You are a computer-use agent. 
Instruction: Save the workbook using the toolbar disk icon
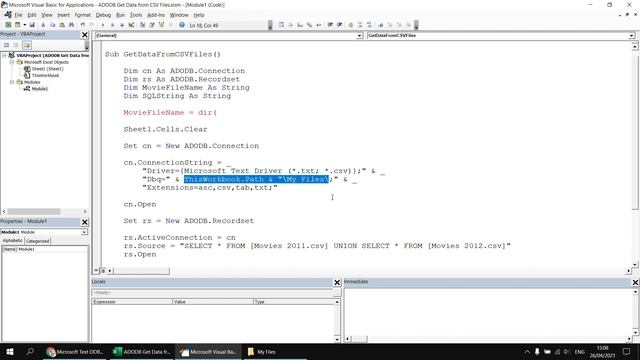point(32,25)
